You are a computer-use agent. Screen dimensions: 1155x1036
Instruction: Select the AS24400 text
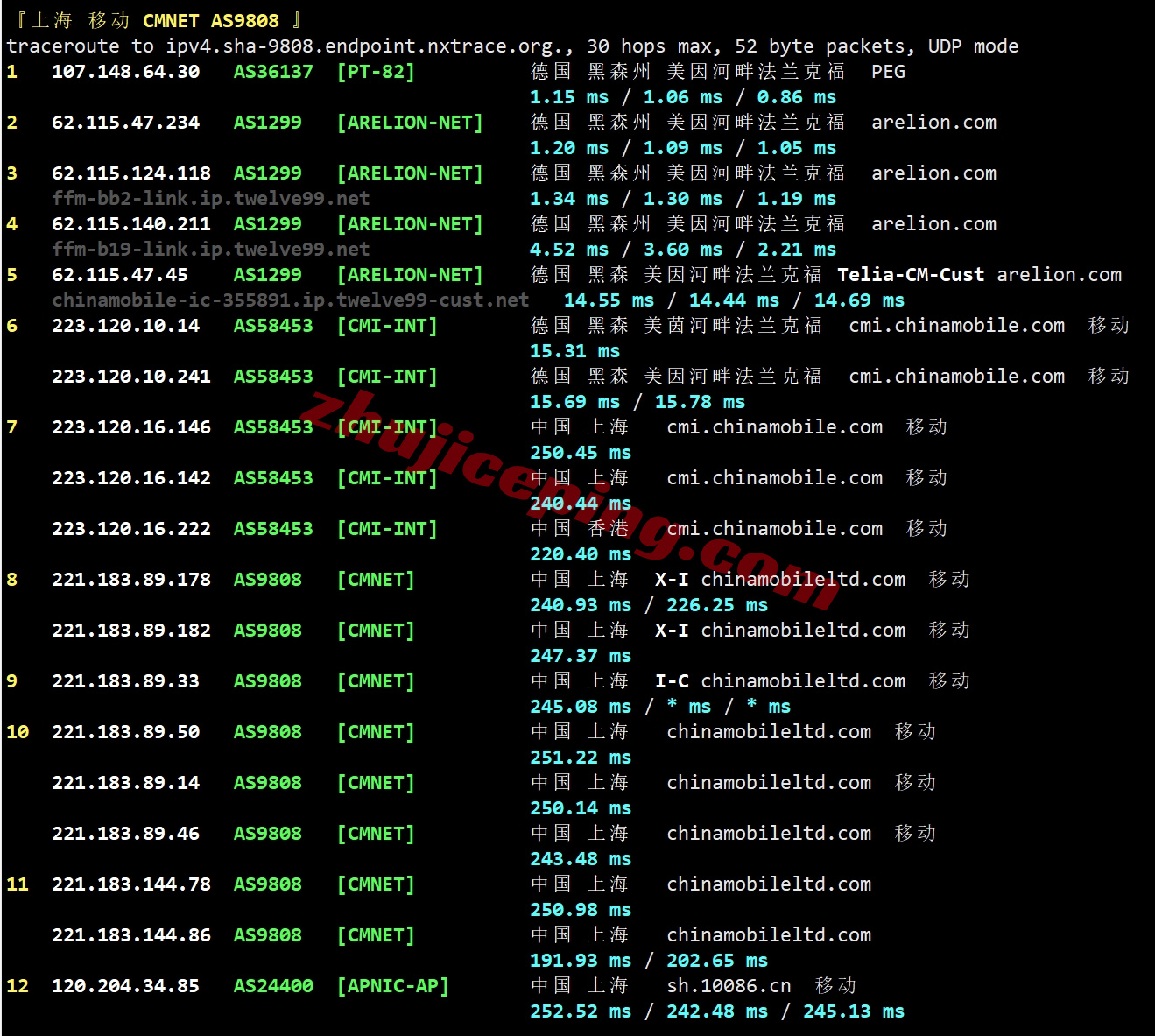point(272,986)
